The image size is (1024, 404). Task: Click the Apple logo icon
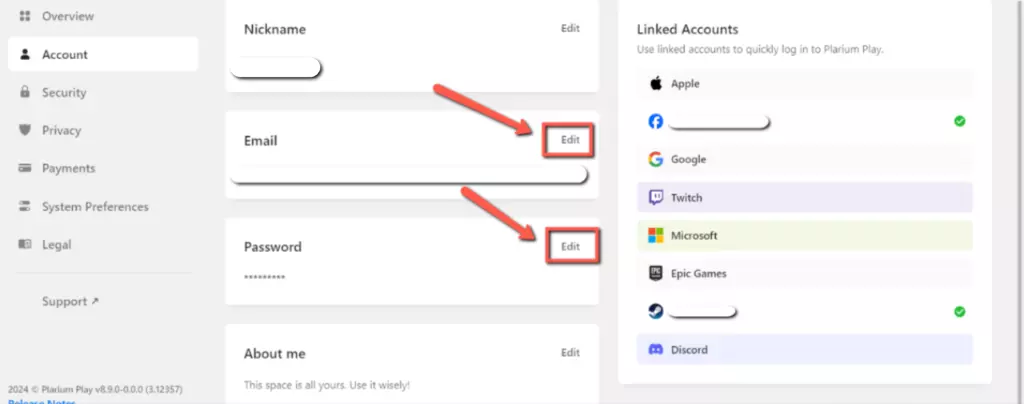point(656,84)
